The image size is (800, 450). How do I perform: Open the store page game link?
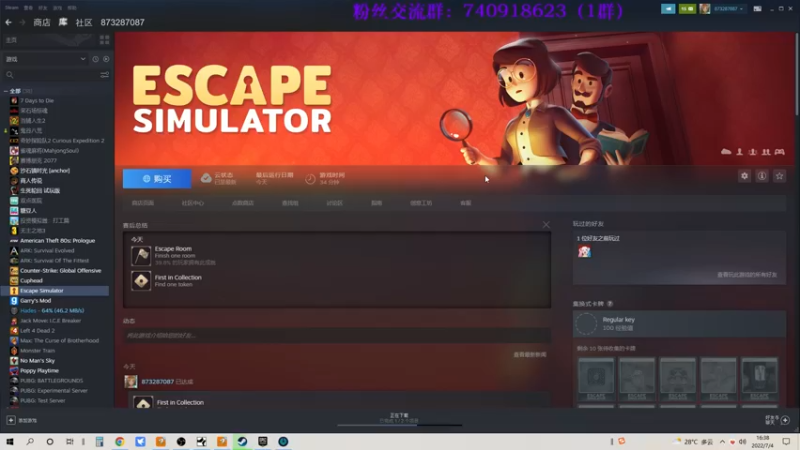143,203
